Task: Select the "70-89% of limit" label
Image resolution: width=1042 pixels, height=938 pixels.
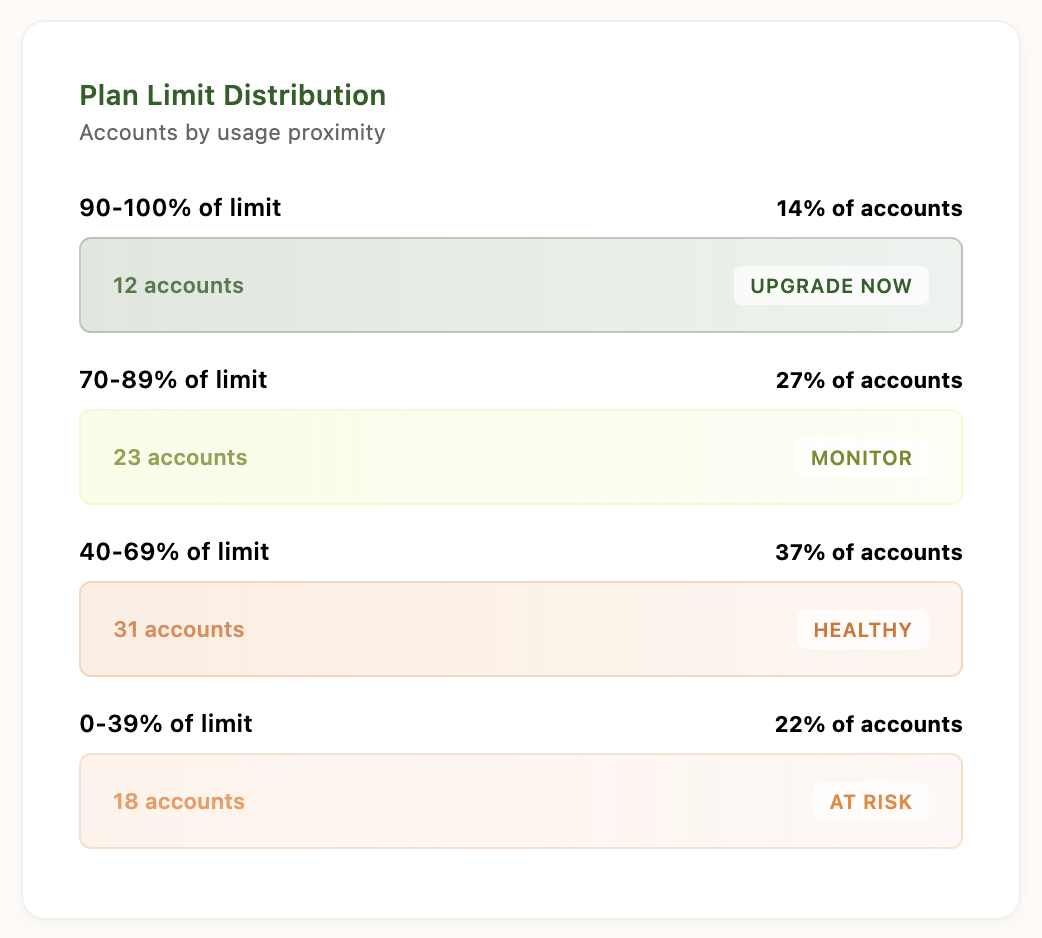Action: pos(173,380)
